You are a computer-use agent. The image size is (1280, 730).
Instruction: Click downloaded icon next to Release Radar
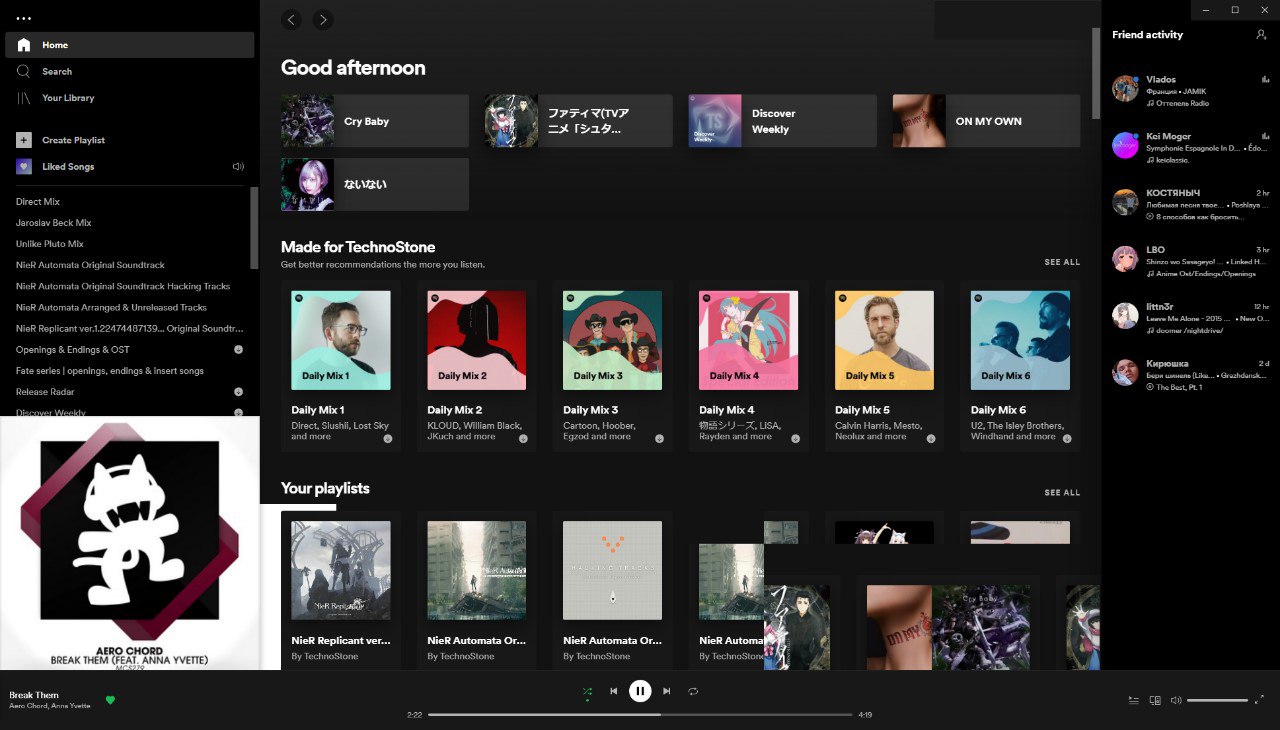[238, 392]
